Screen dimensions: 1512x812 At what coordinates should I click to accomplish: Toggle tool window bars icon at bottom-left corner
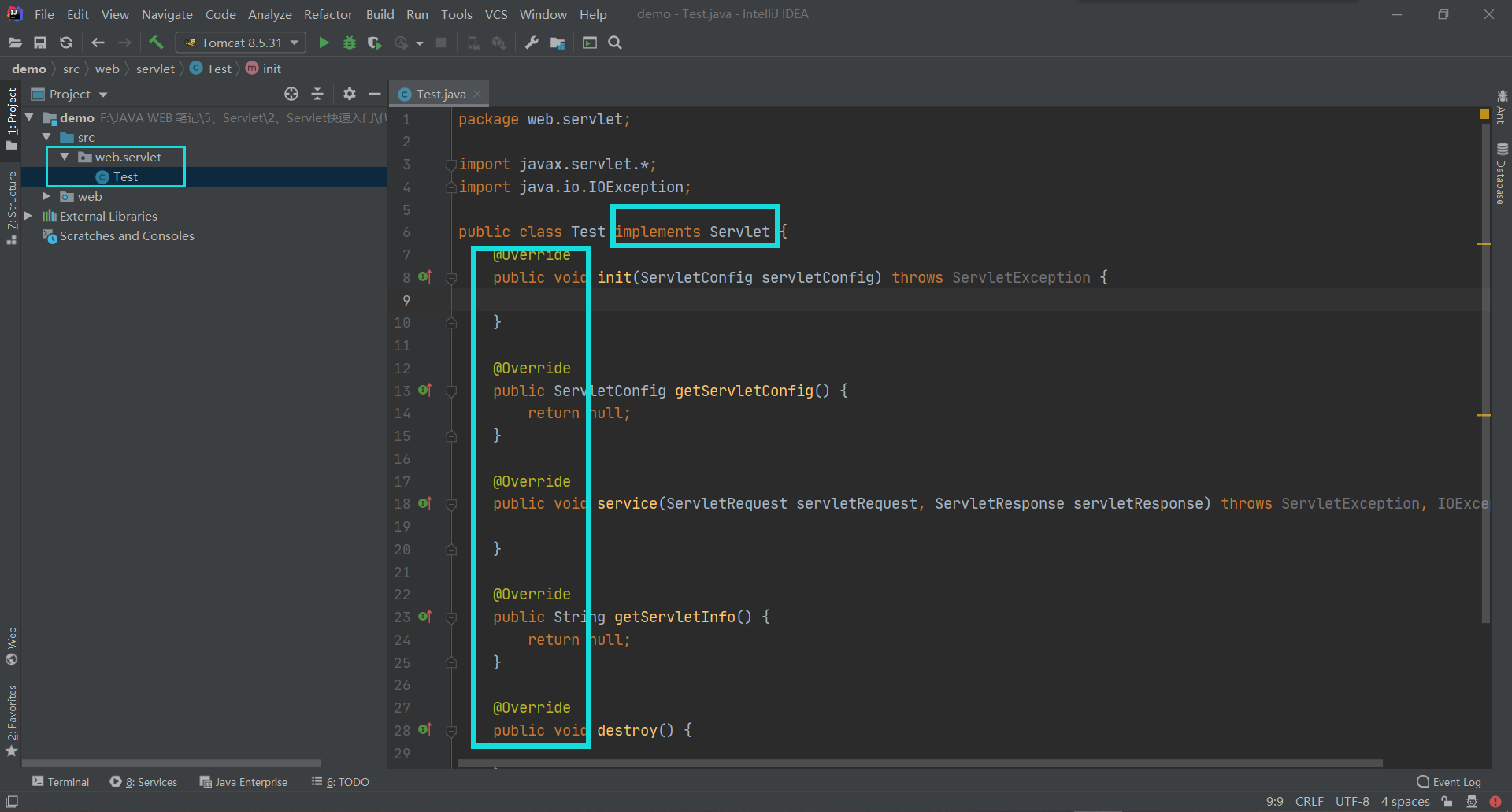12,801
